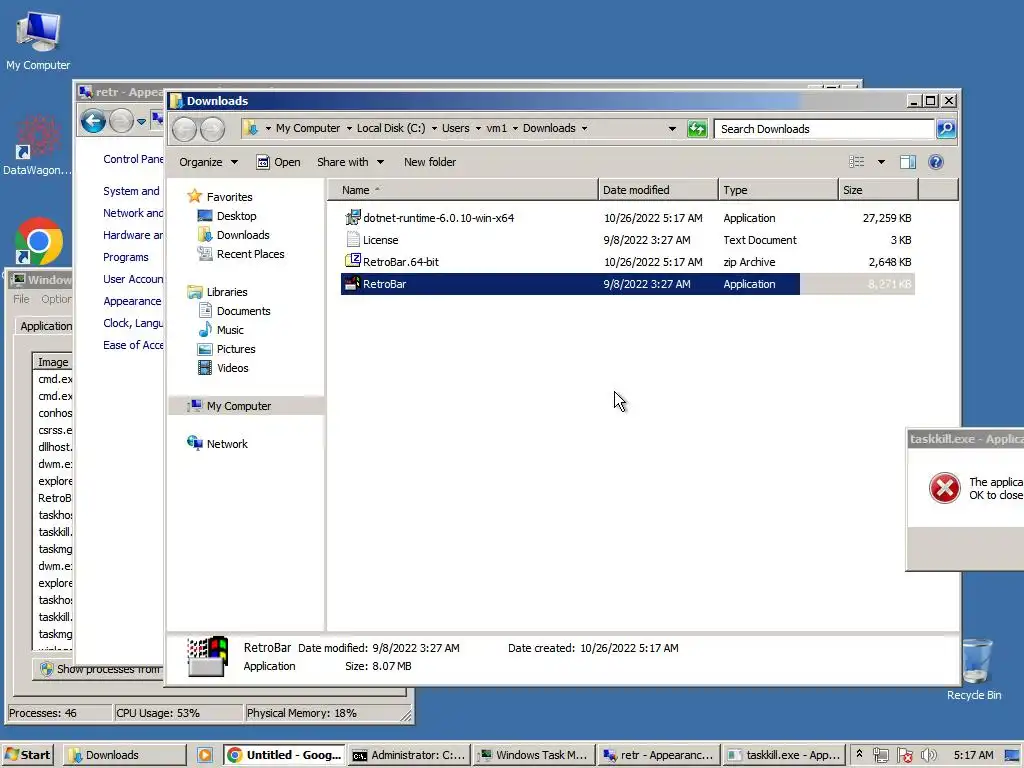This screenshot has width=1024, height=768.
Task: Sort by the Type column header
Action: pyautogui.click(x=778, y=190)
